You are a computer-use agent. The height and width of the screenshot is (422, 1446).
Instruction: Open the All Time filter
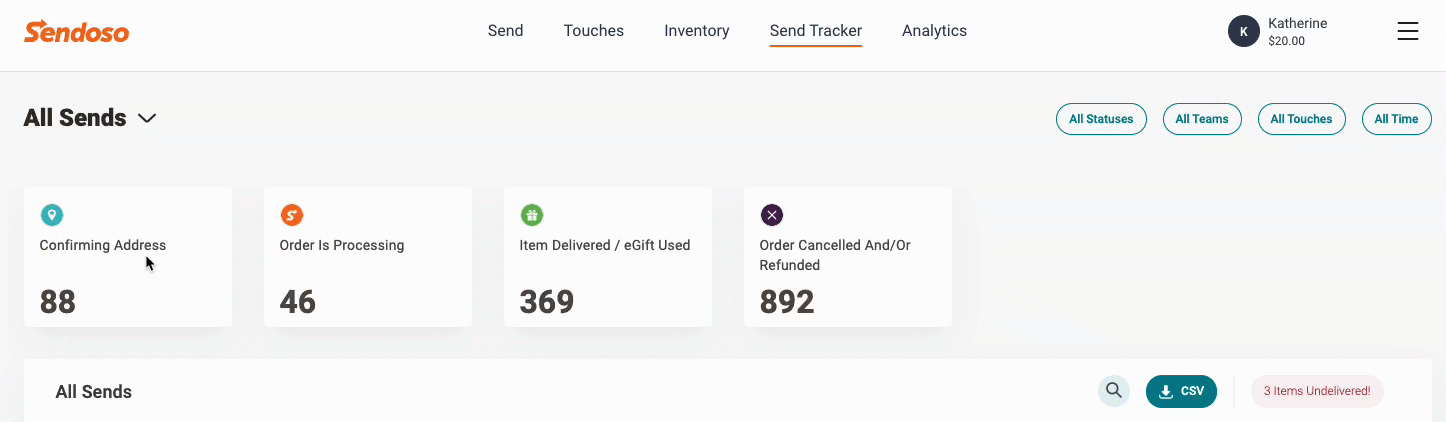point(1396,119)
